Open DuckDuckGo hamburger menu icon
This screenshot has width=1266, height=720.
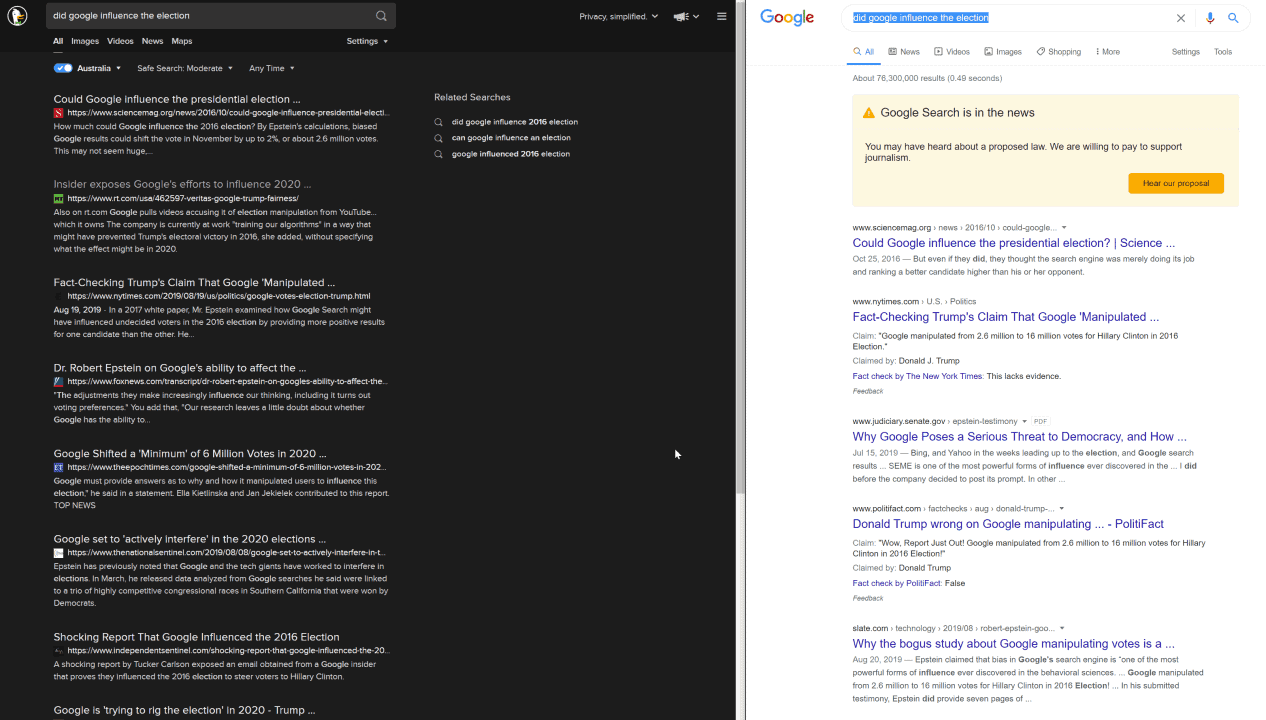click(x=722, y=16)
